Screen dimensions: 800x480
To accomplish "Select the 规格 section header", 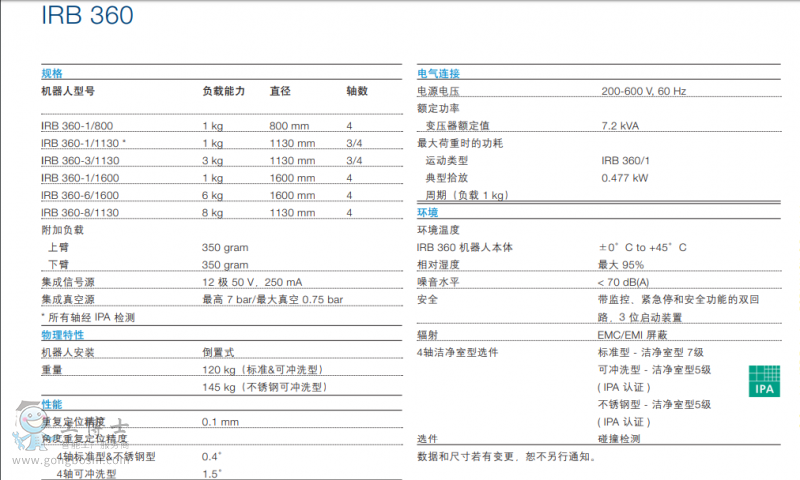I will point(52,74).
